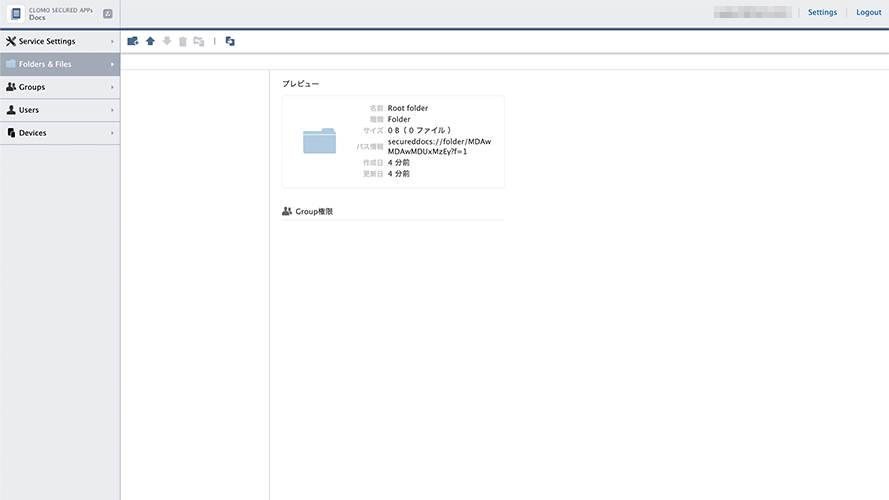Open the Settings link in header

822,12
